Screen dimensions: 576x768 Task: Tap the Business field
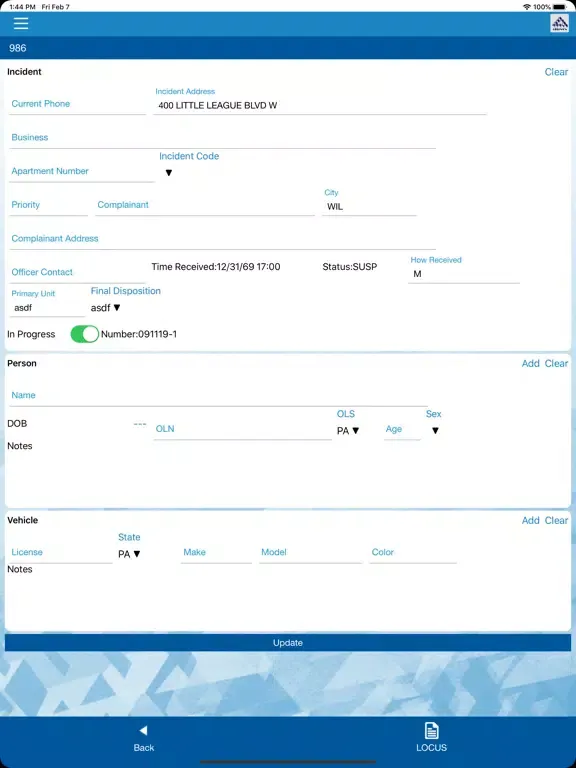[x=222, y=138]
